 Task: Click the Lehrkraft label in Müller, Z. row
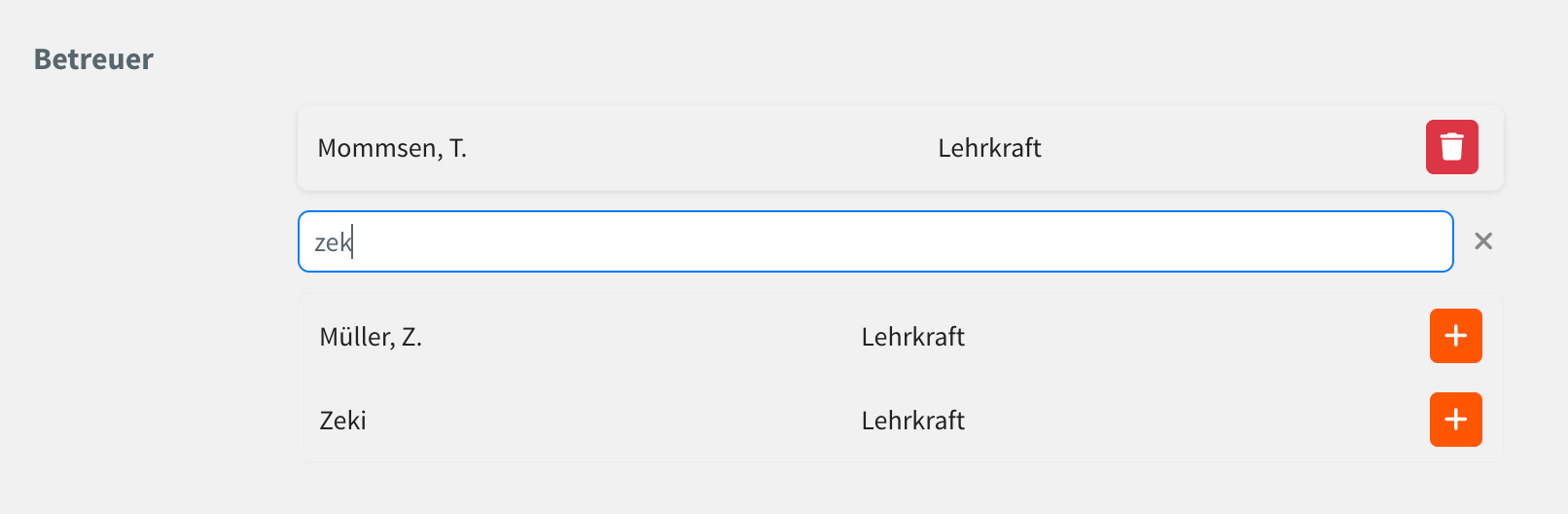point(912,337)
